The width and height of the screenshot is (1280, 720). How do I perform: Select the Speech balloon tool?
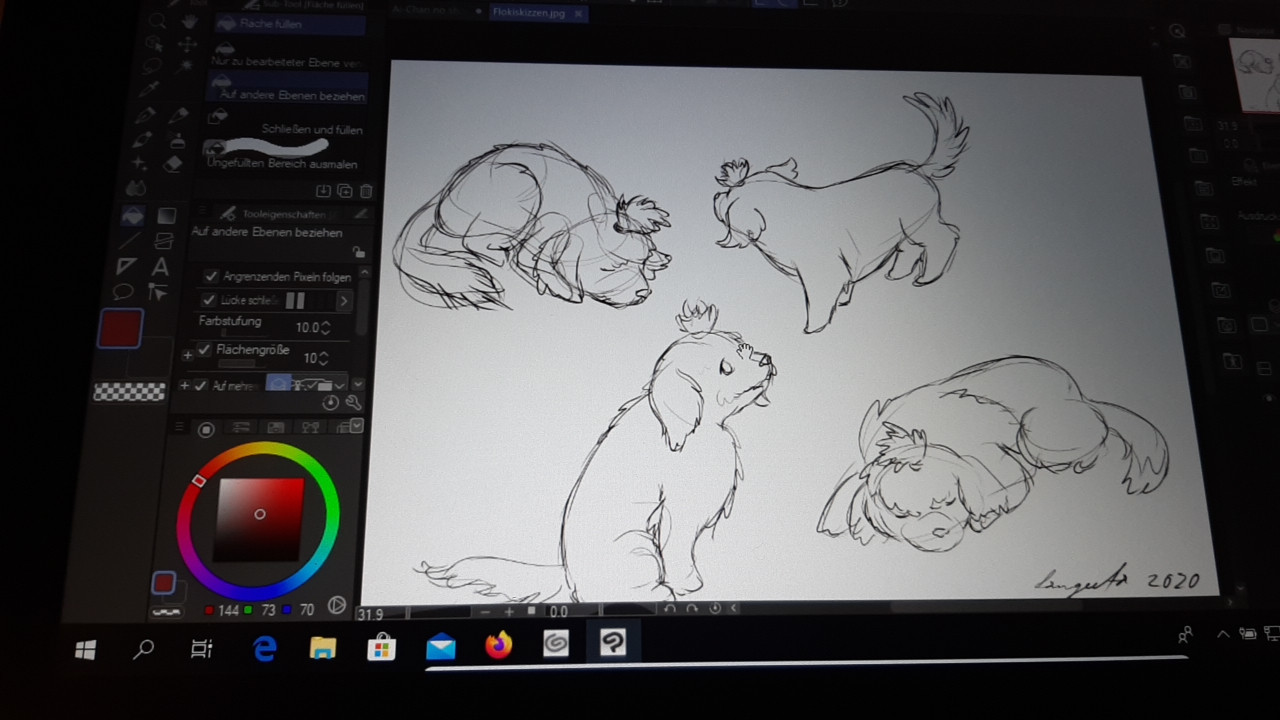tap(124, 292)
